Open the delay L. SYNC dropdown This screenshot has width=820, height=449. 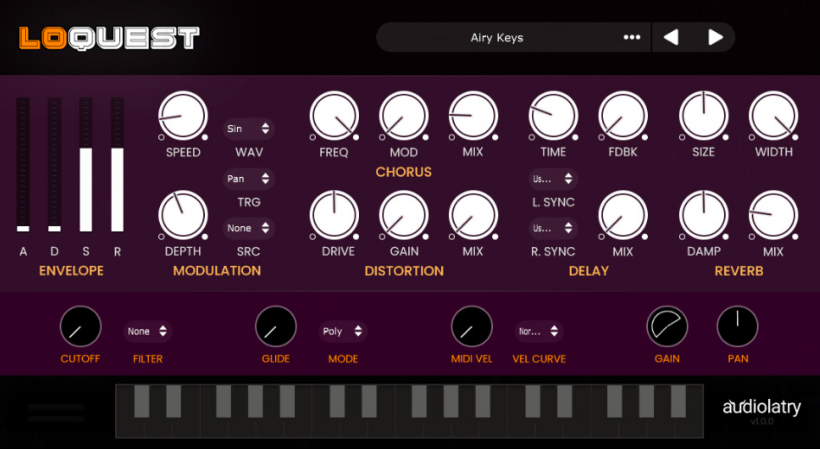point(553,179)
